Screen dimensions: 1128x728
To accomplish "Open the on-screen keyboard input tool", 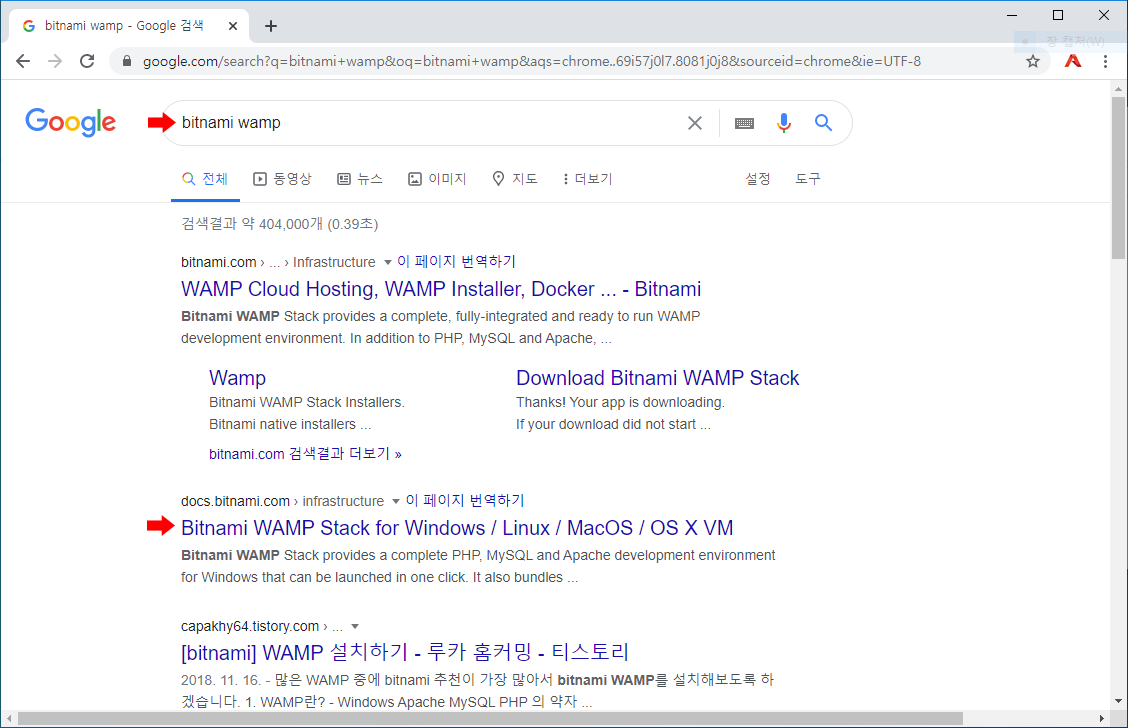I will pos(745,123).
